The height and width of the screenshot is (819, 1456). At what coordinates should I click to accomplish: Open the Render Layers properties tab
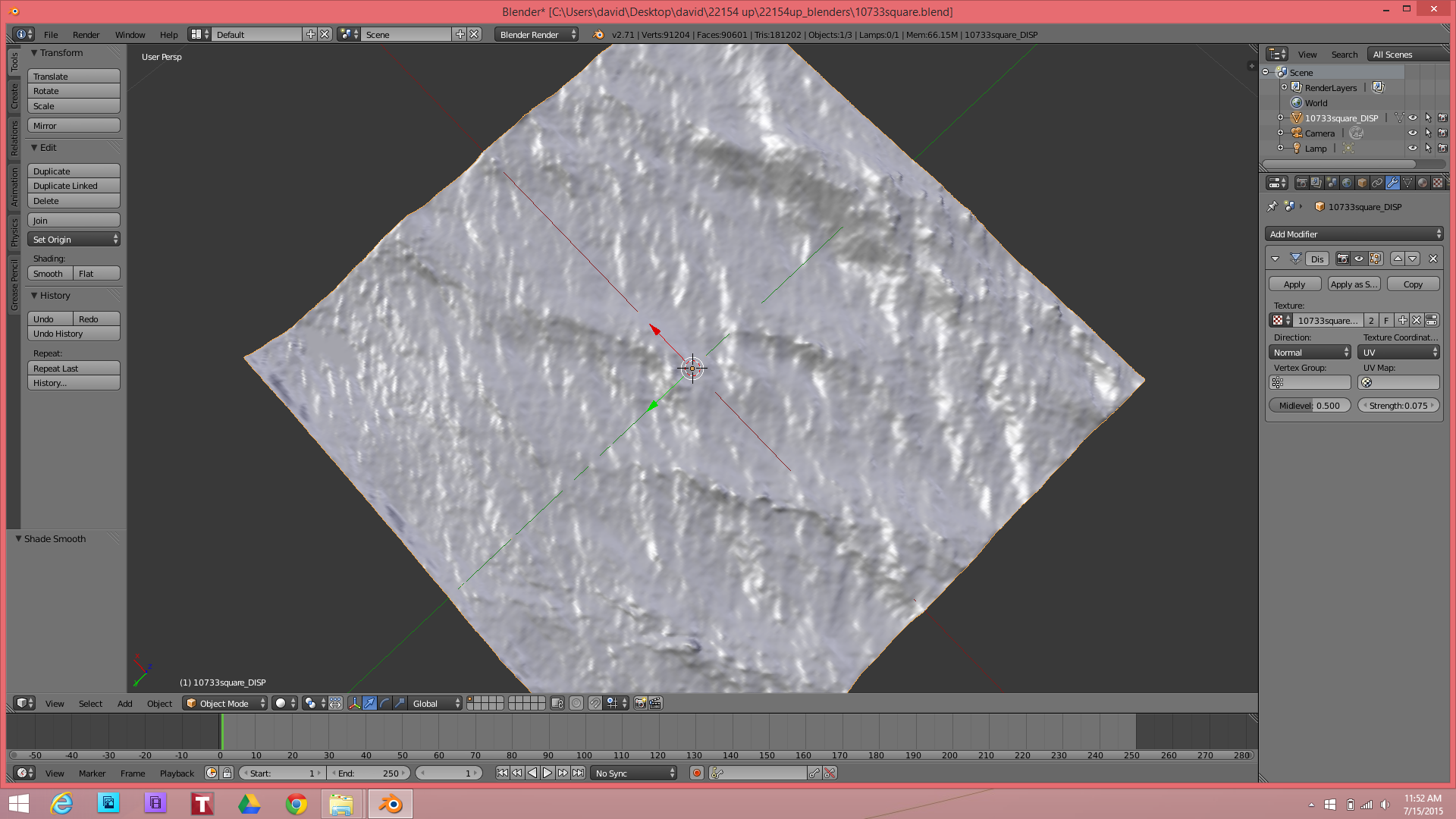[1316, 183]
